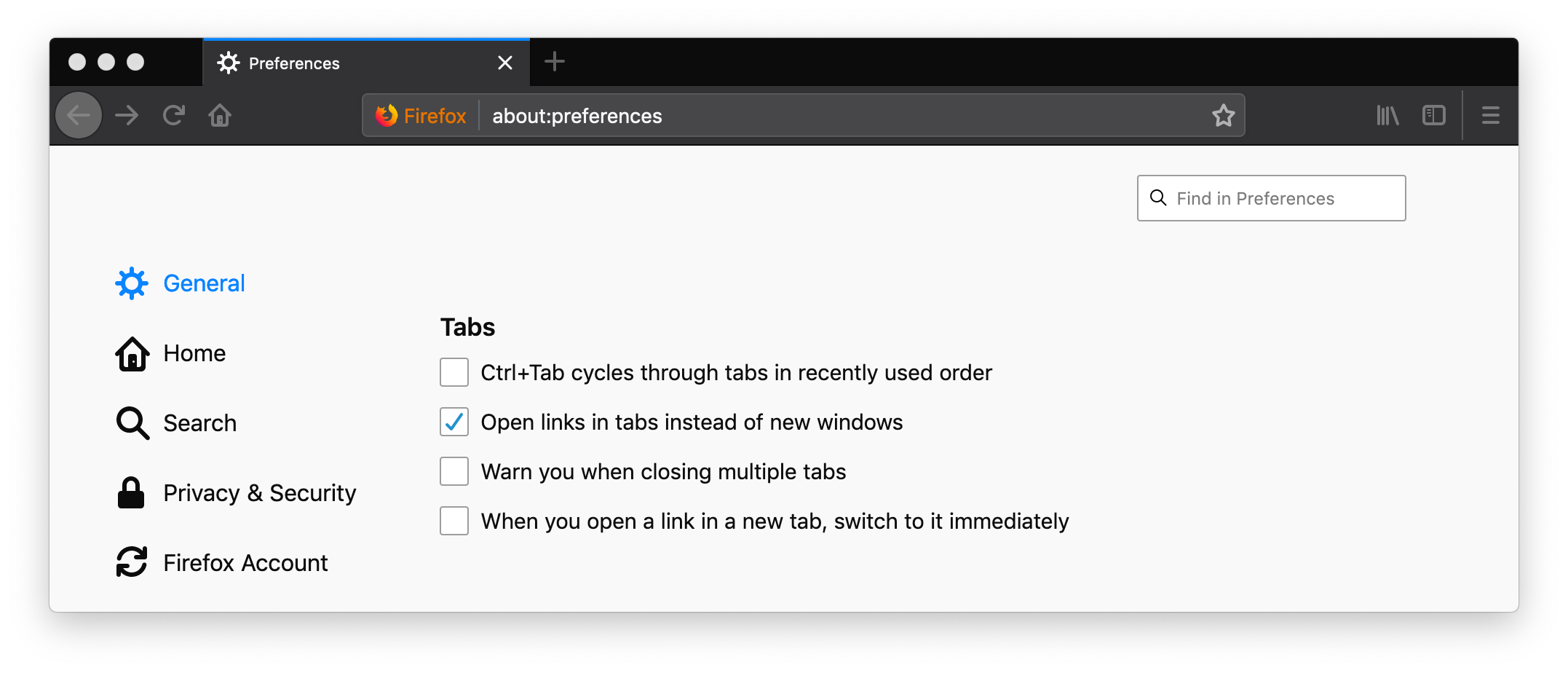
Task: Open the Firefox hamburger menu
Action: tap(1490, 115)
